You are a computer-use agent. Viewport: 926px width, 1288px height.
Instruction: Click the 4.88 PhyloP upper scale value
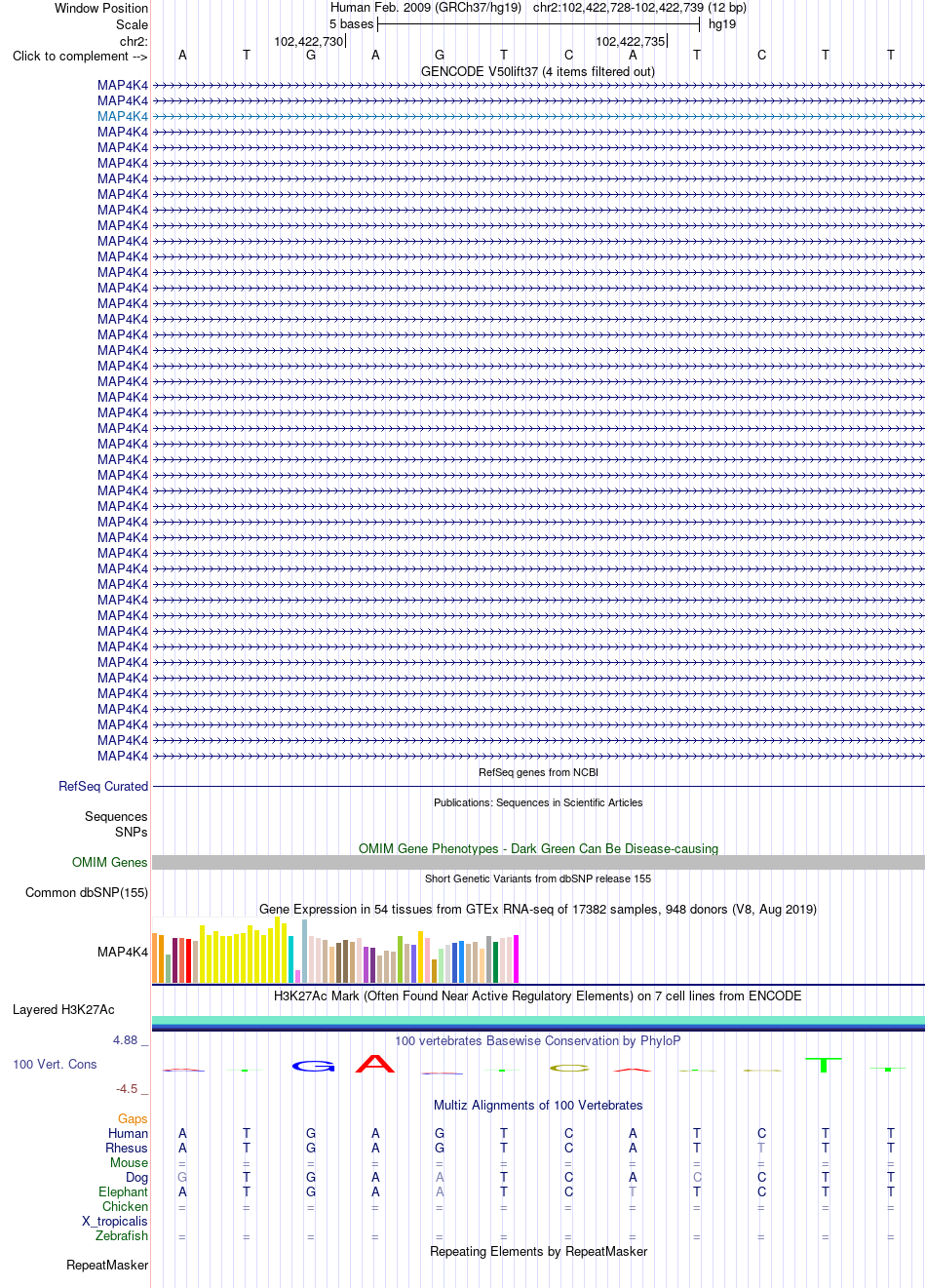click(126, 1040)
